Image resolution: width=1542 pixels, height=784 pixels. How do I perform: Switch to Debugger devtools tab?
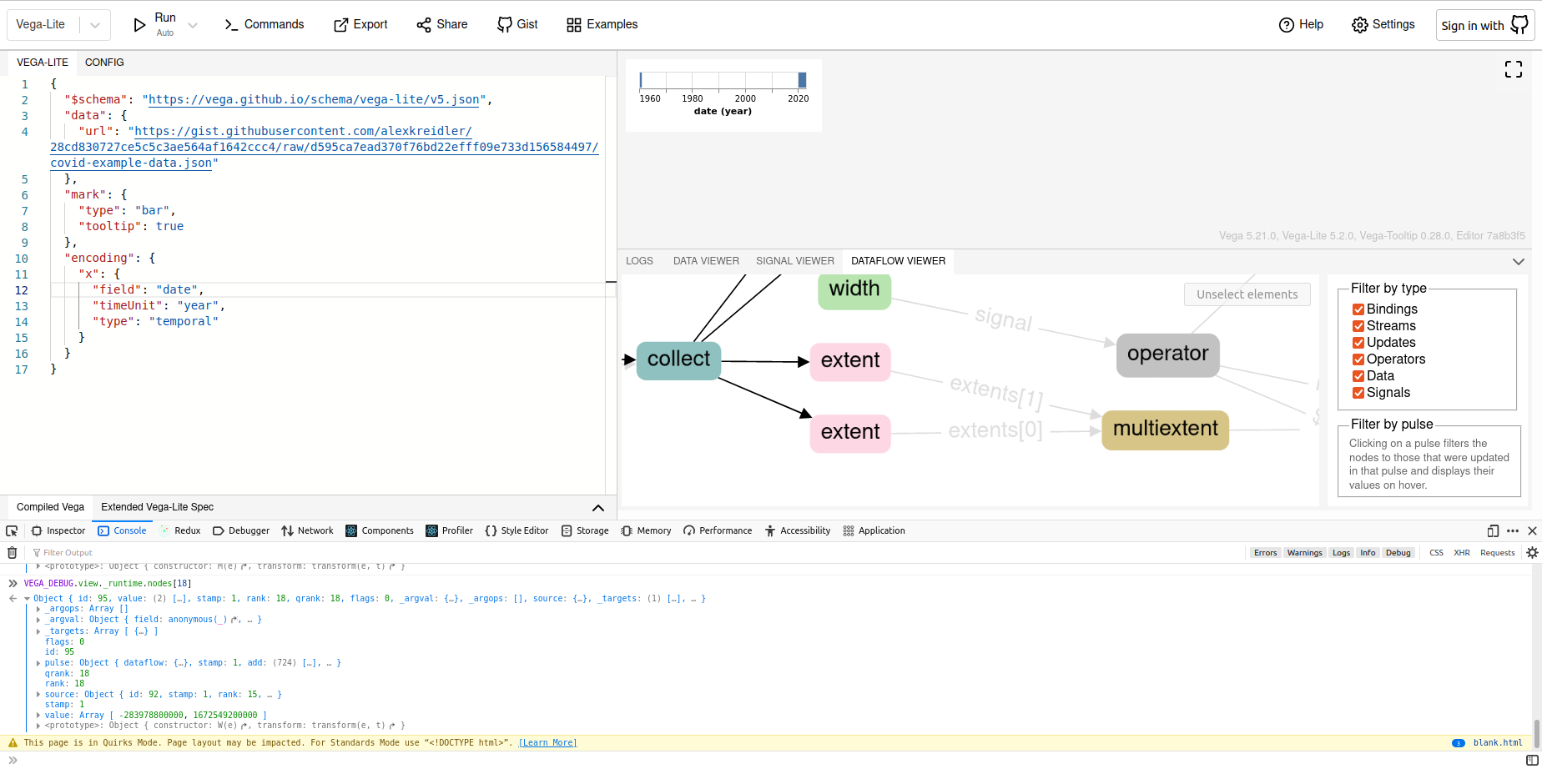(x=241, y=531)
